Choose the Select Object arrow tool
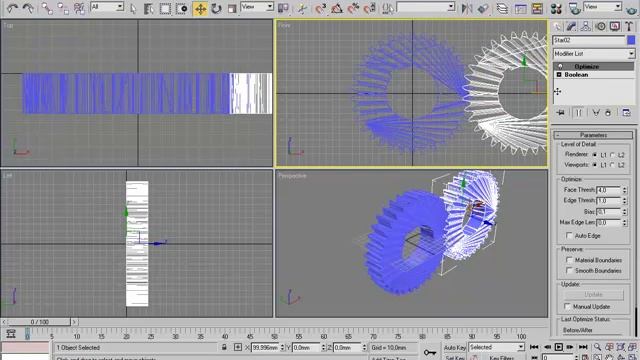This screenshot has height=360, width=640. pyautogui.click(x=133, y=8)
